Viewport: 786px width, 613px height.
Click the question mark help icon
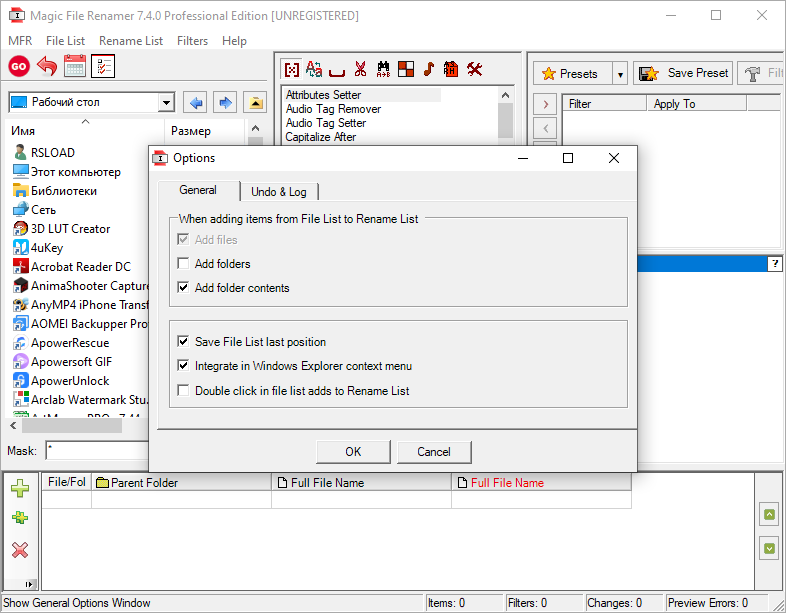point(775,263)
